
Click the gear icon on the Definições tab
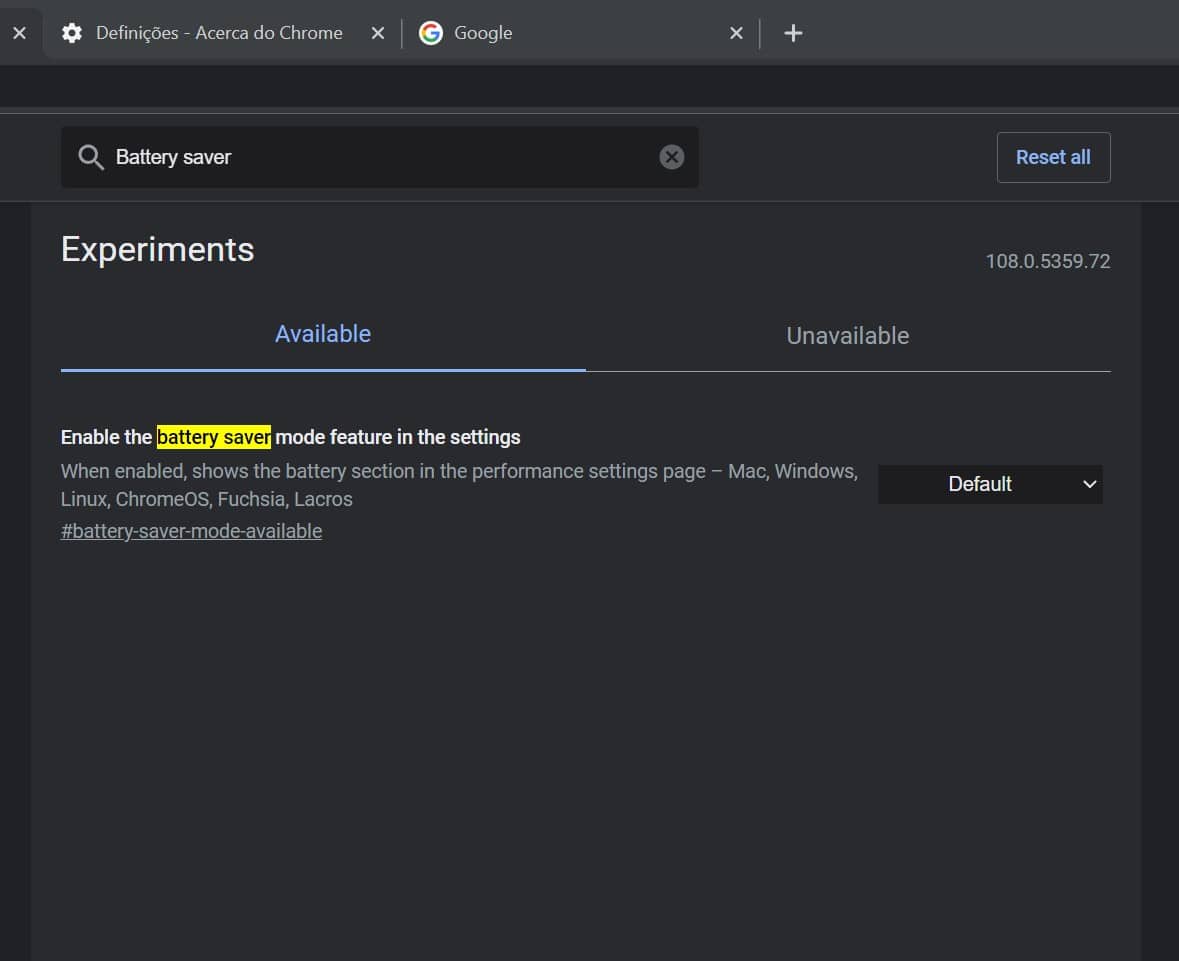coord(72,33)
